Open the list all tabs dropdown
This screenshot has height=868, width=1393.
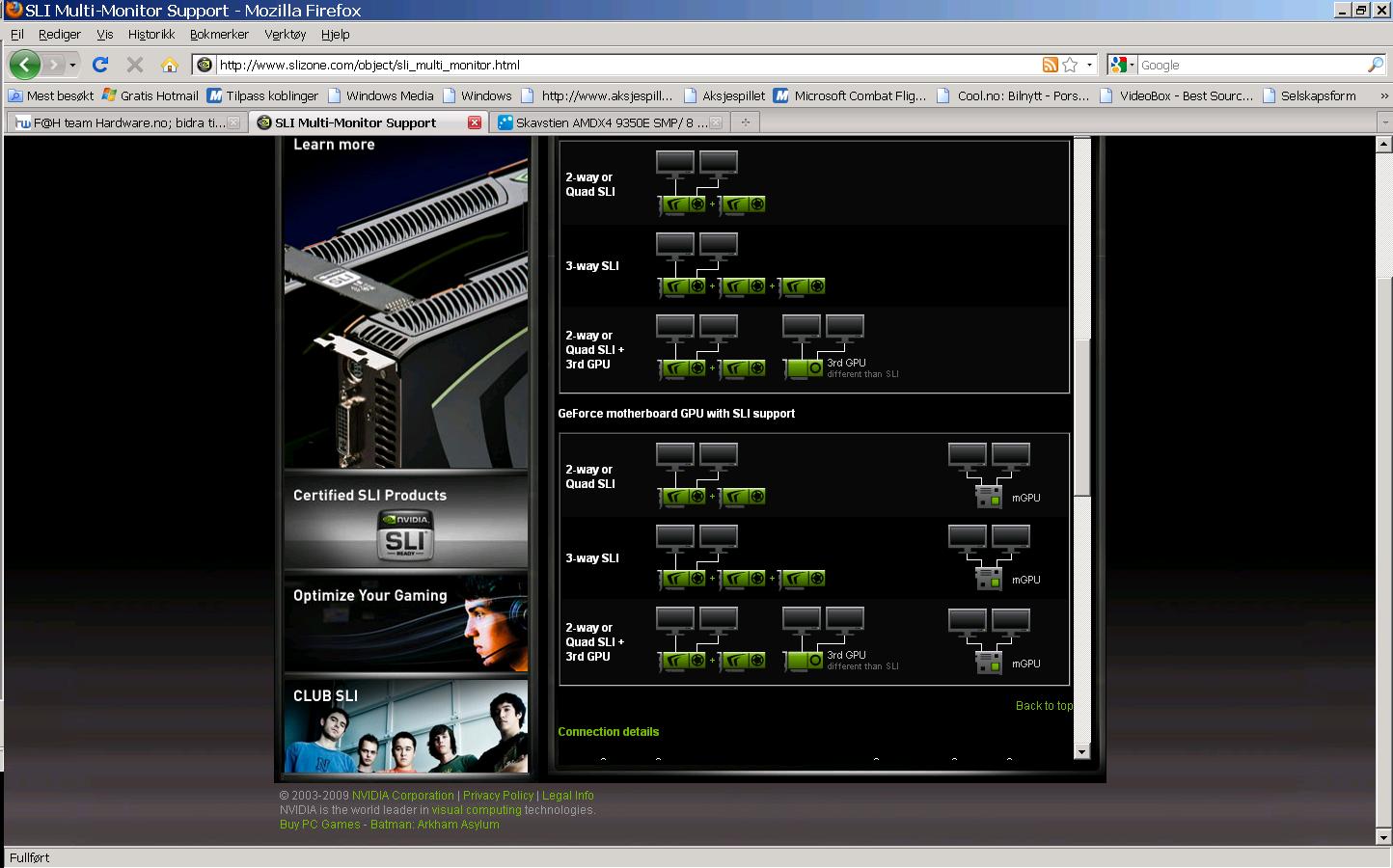point(1384,122)
